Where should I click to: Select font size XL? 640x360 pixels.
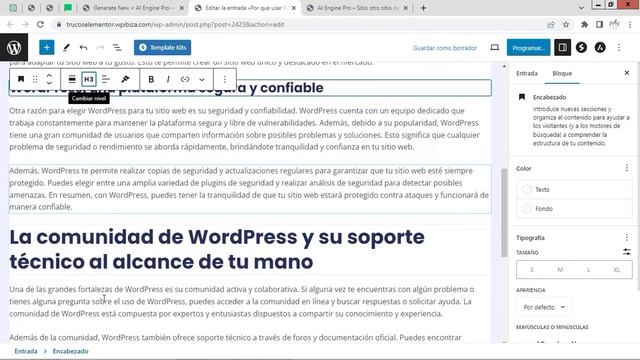pyautogui.click(x=617, y=270)
